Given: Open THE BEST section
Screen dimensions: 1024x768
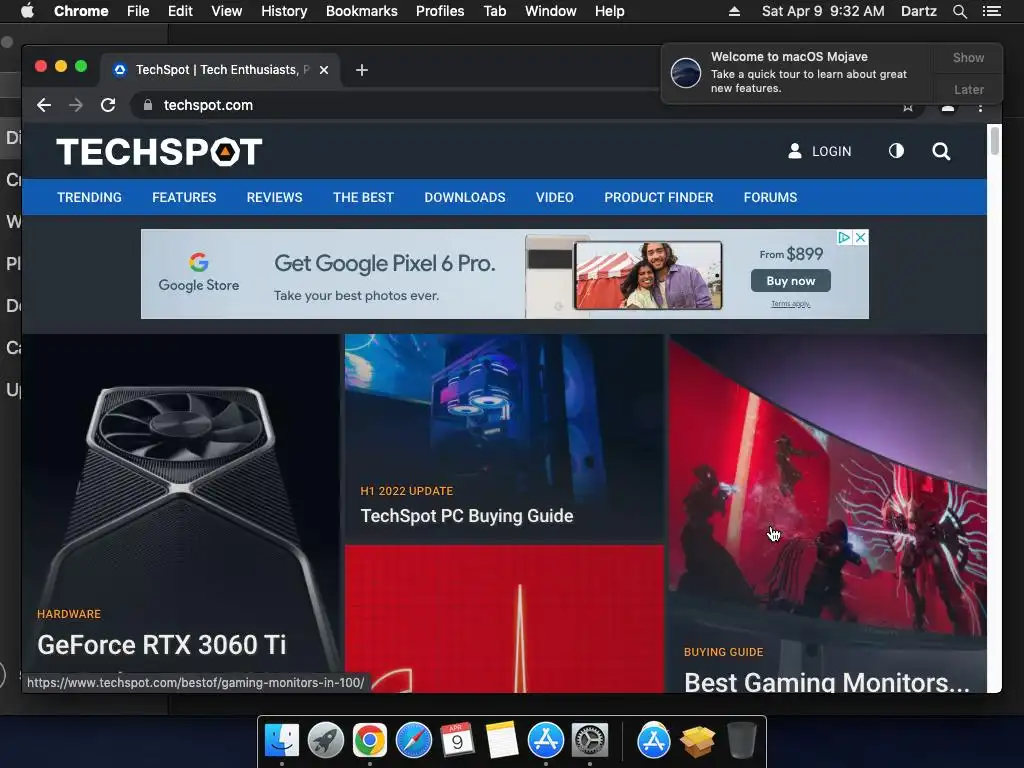Looking at the screenshot, I should 363,197.
